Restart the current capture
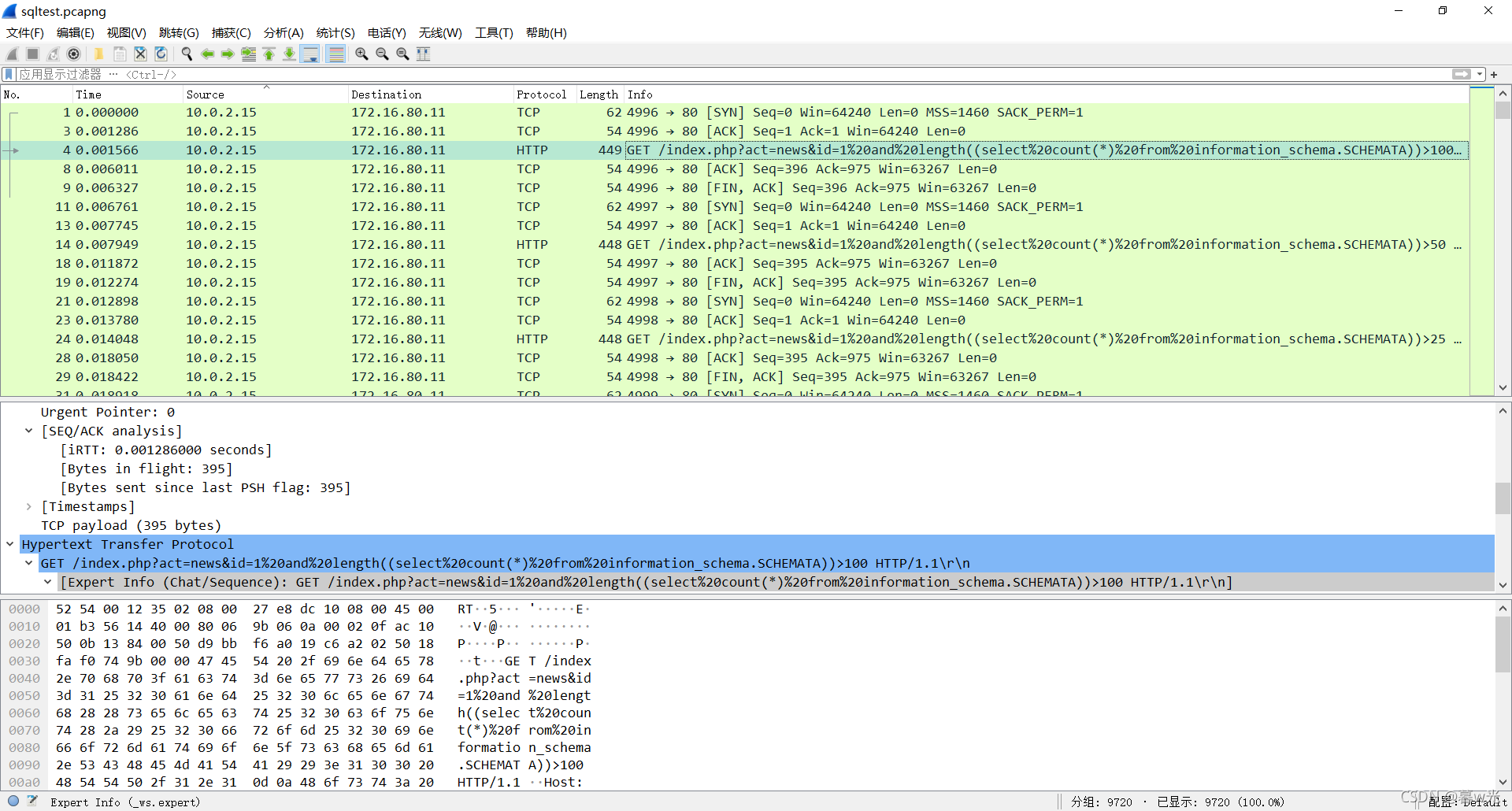1512x811 pixels. point(53,54)
